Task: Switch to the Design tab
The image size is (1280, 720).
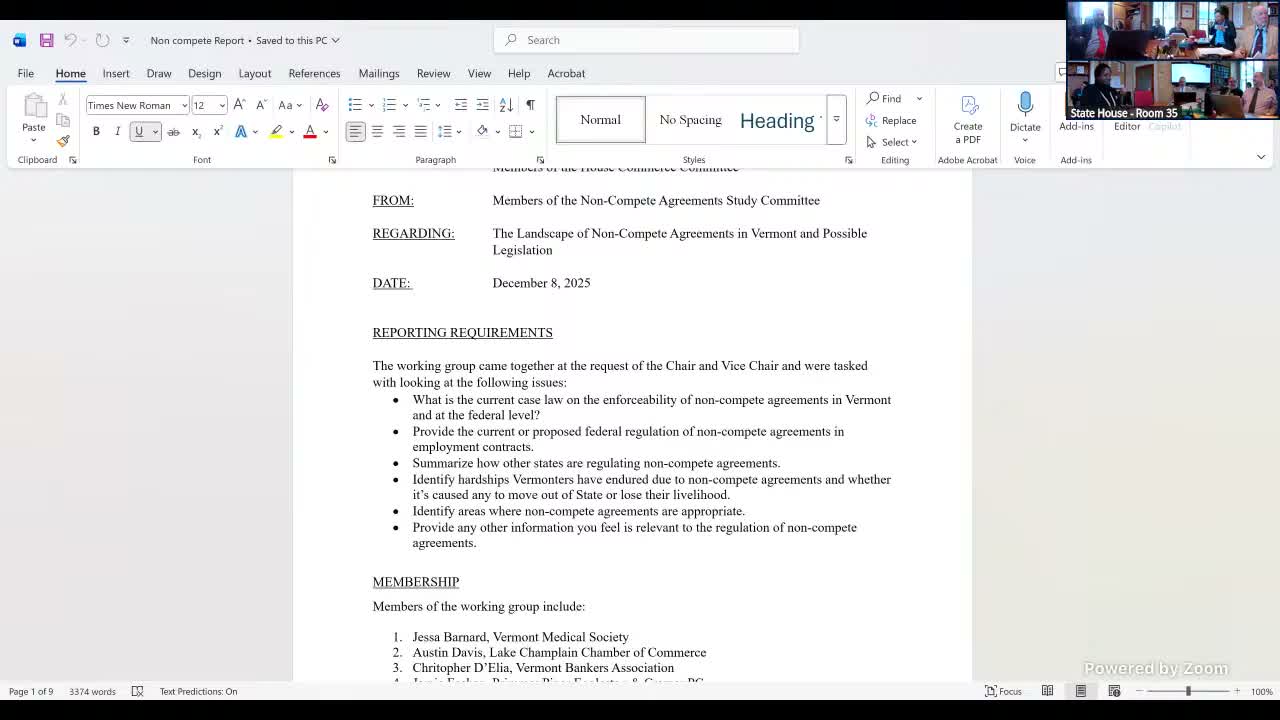Action: 204,73
